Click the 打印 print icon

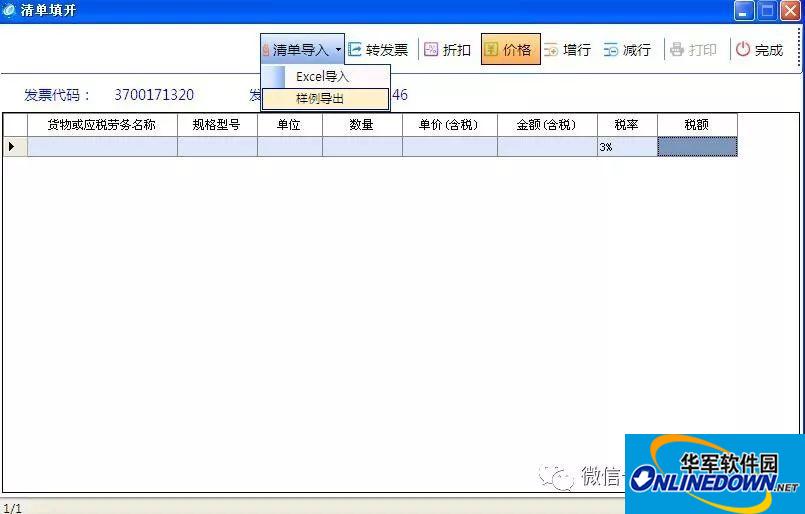pyautogui.click(x=677, y=50)
